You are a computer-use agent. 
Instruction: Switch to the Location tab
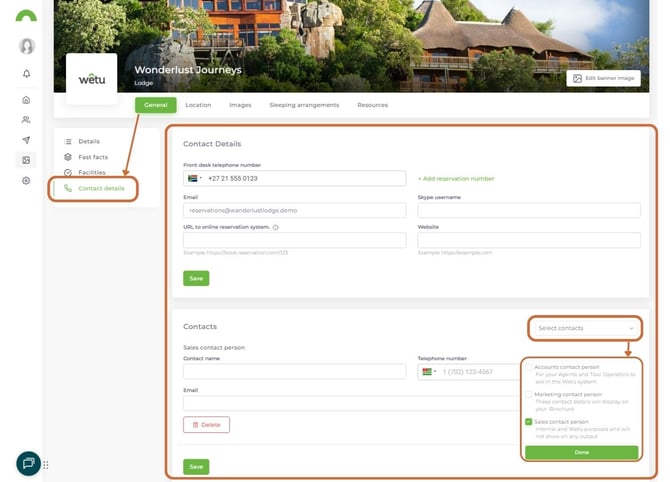point(198,105)
